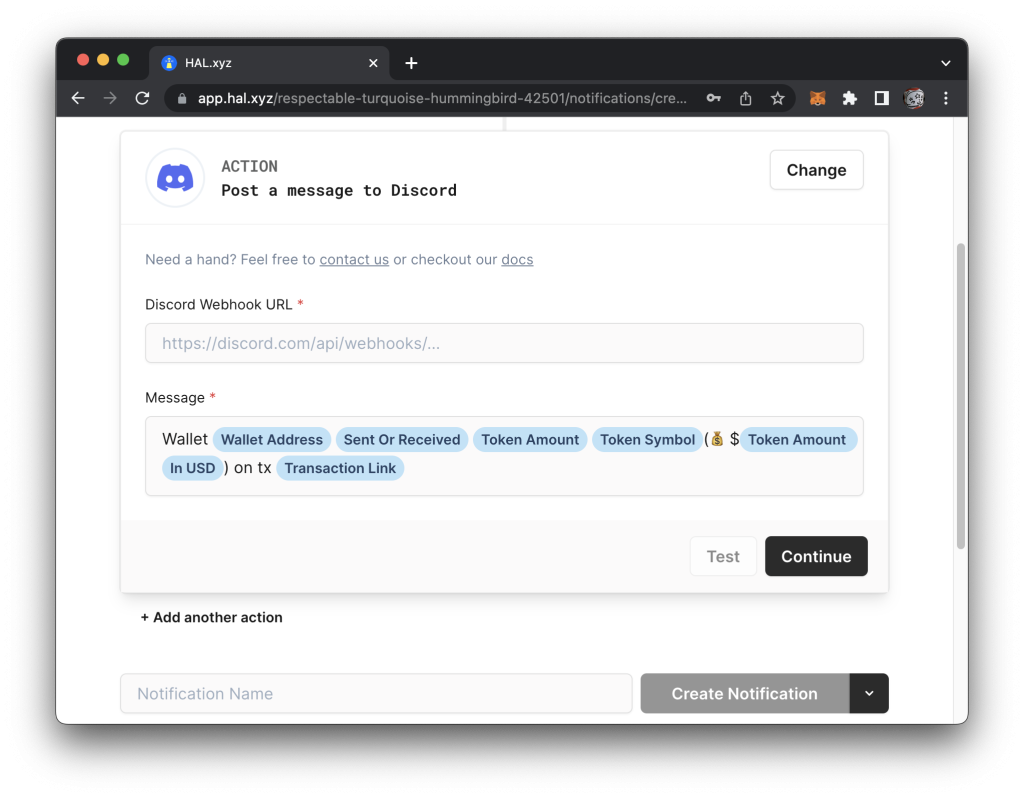The image size is (1024, 798).
Task: Click the Create Notification button
Action: pos(744,694)
